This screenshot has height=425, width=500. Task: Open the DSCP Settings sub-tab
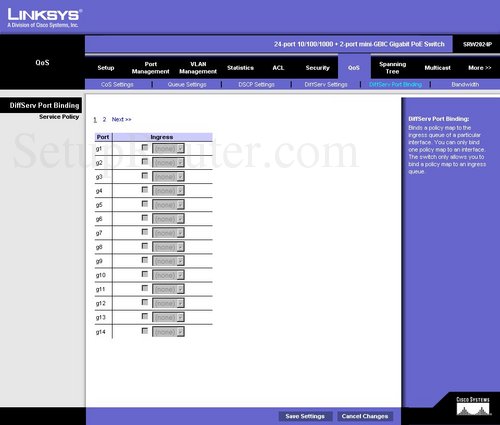(x=256, y=84)
